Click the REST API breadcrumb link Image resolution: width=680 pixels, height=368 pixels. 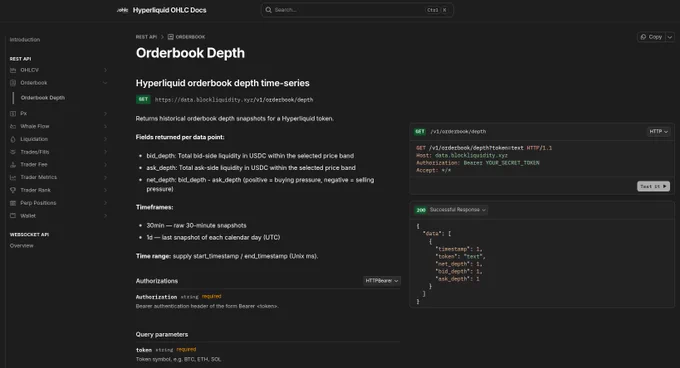coord(146,37)
